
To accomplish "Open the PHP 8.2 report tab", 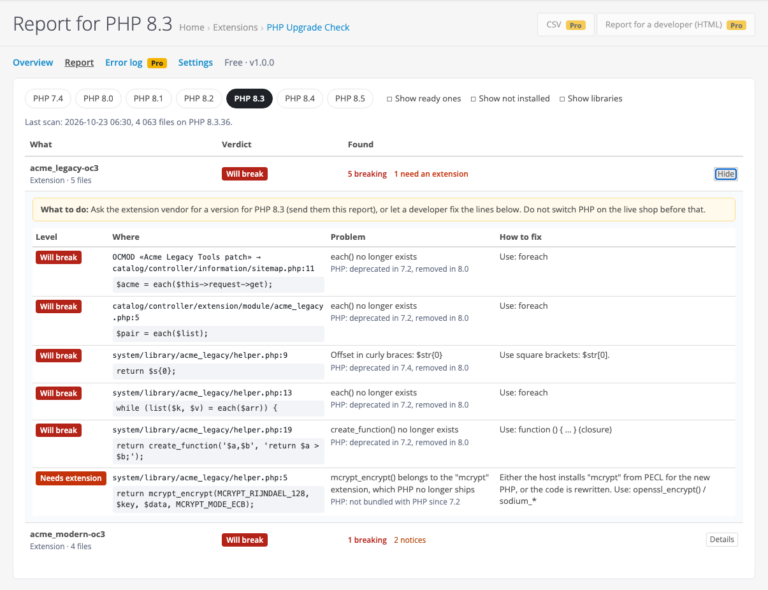I will pos(198,98).
